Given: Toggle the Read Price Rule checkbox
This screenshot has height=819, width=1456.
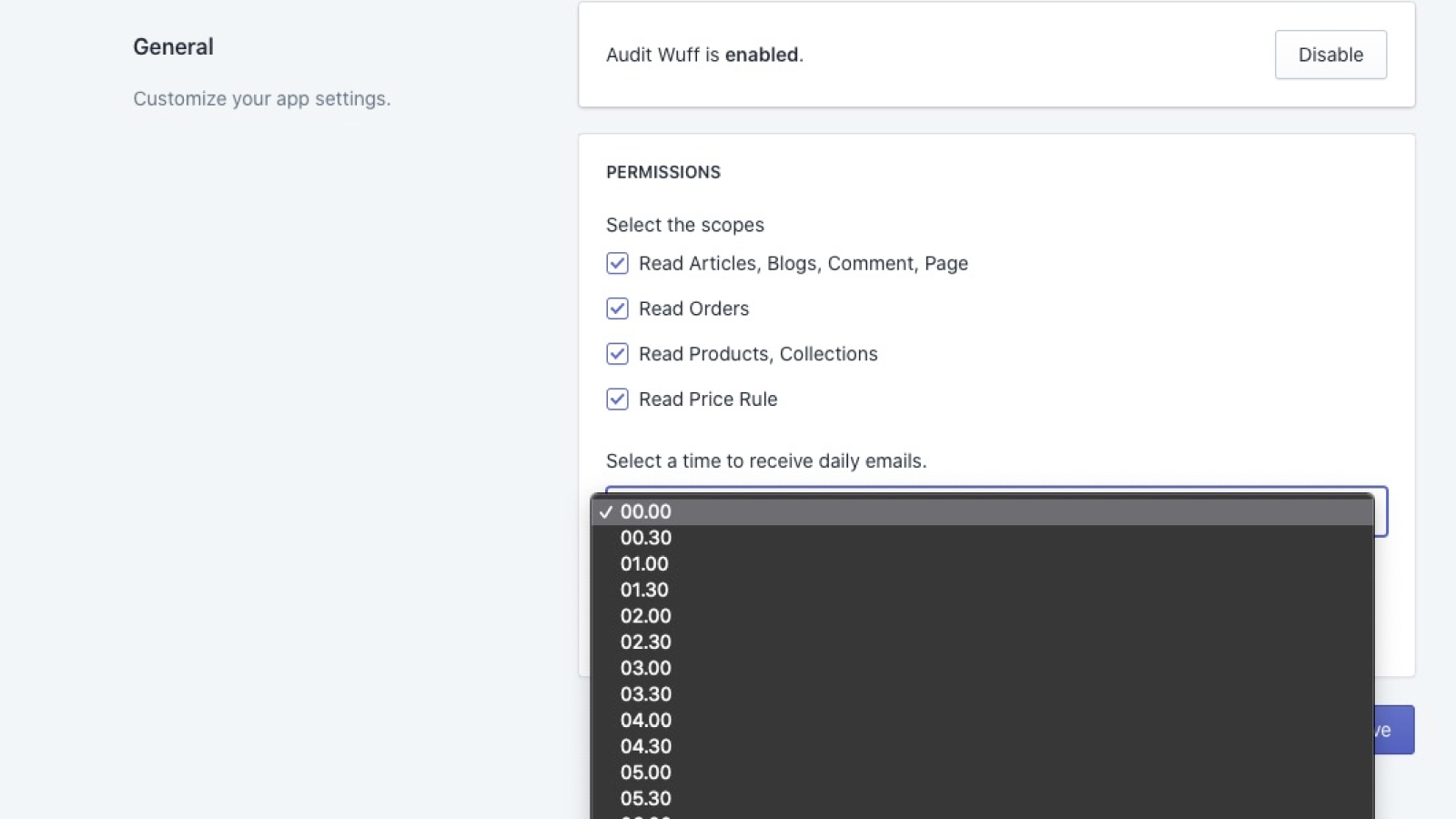Looking at the screenshot, I should 617,399.
